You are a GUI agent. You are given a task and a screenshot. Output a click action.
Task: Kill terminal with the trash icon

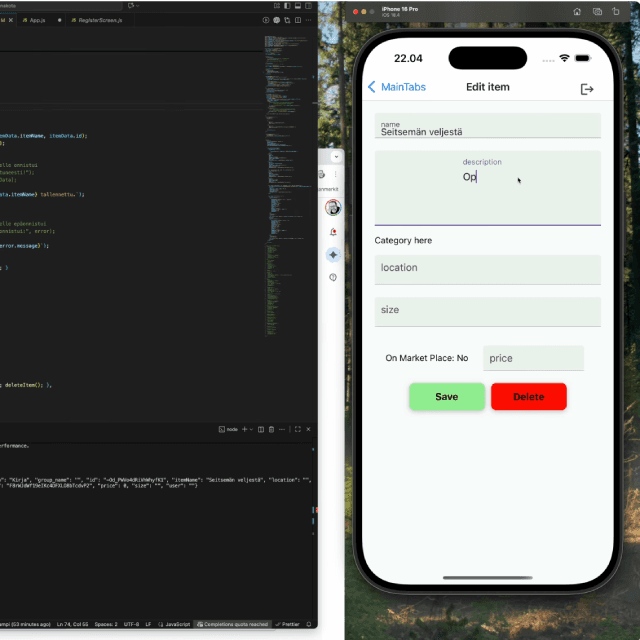pos(271,429)
